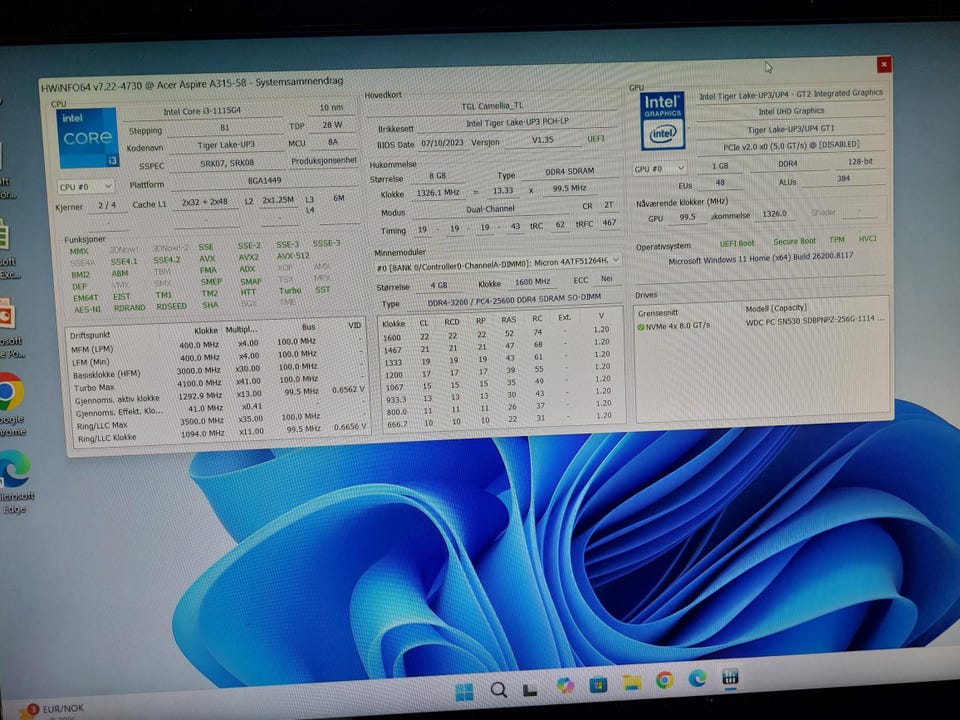
Task: Click the Tiger Lake-UP3 codename field
Action: point(226,146)
